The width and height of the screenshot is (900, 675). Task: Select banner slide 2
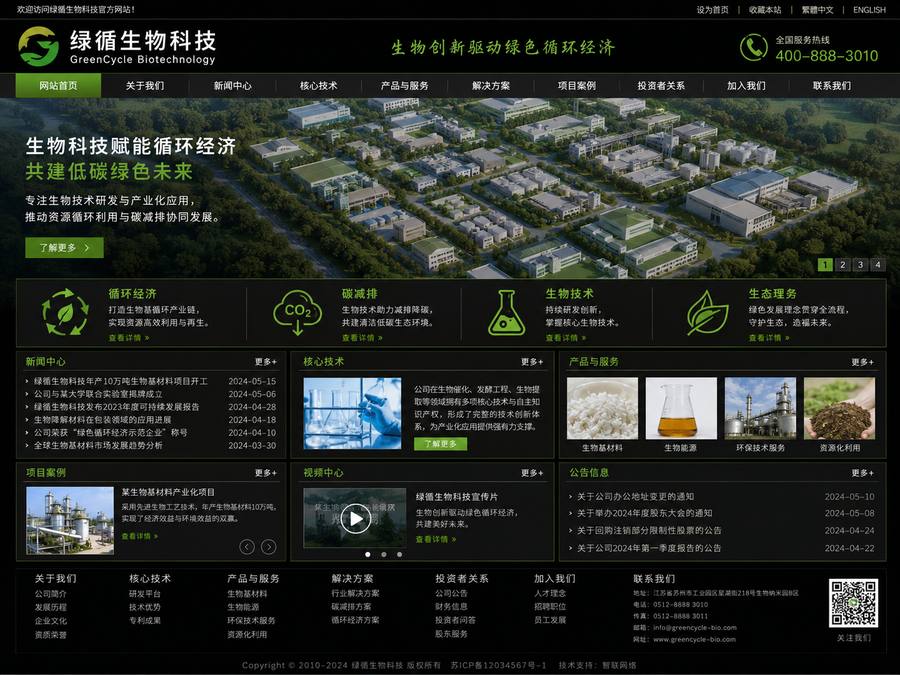(x=843, y=265)
